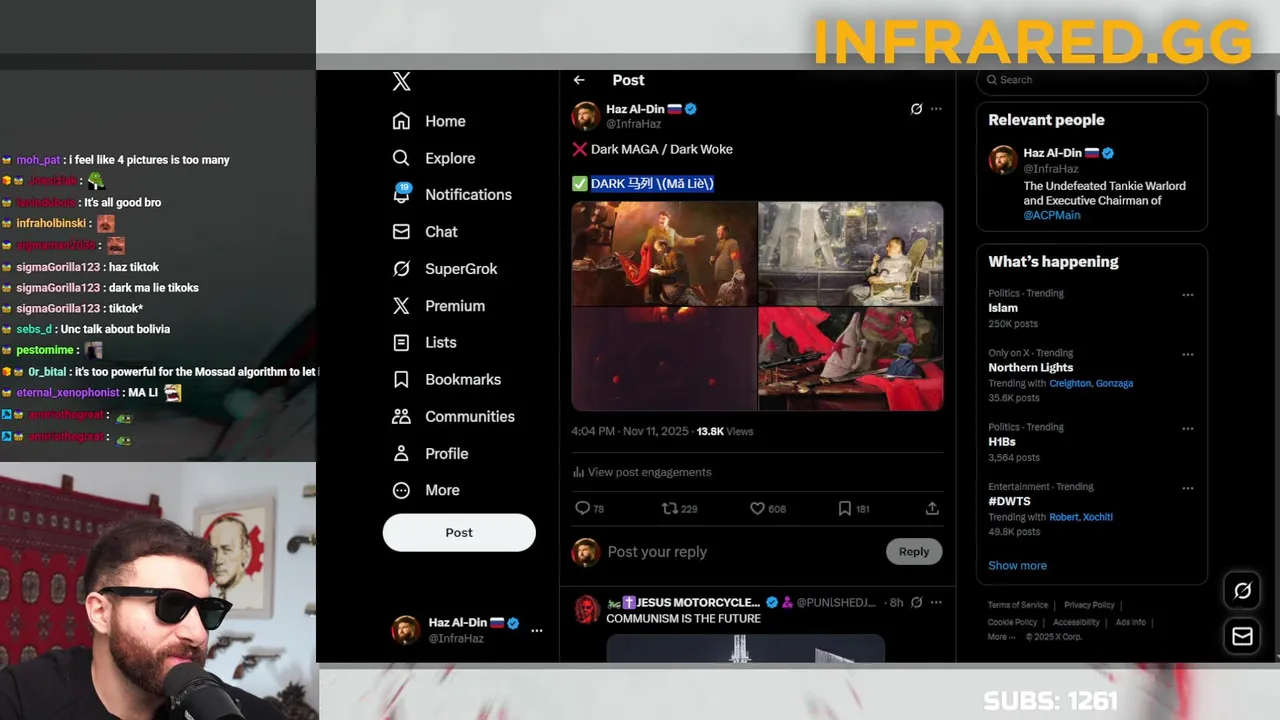
Task: Open Terms of Service link
Action: [1018, 605]
